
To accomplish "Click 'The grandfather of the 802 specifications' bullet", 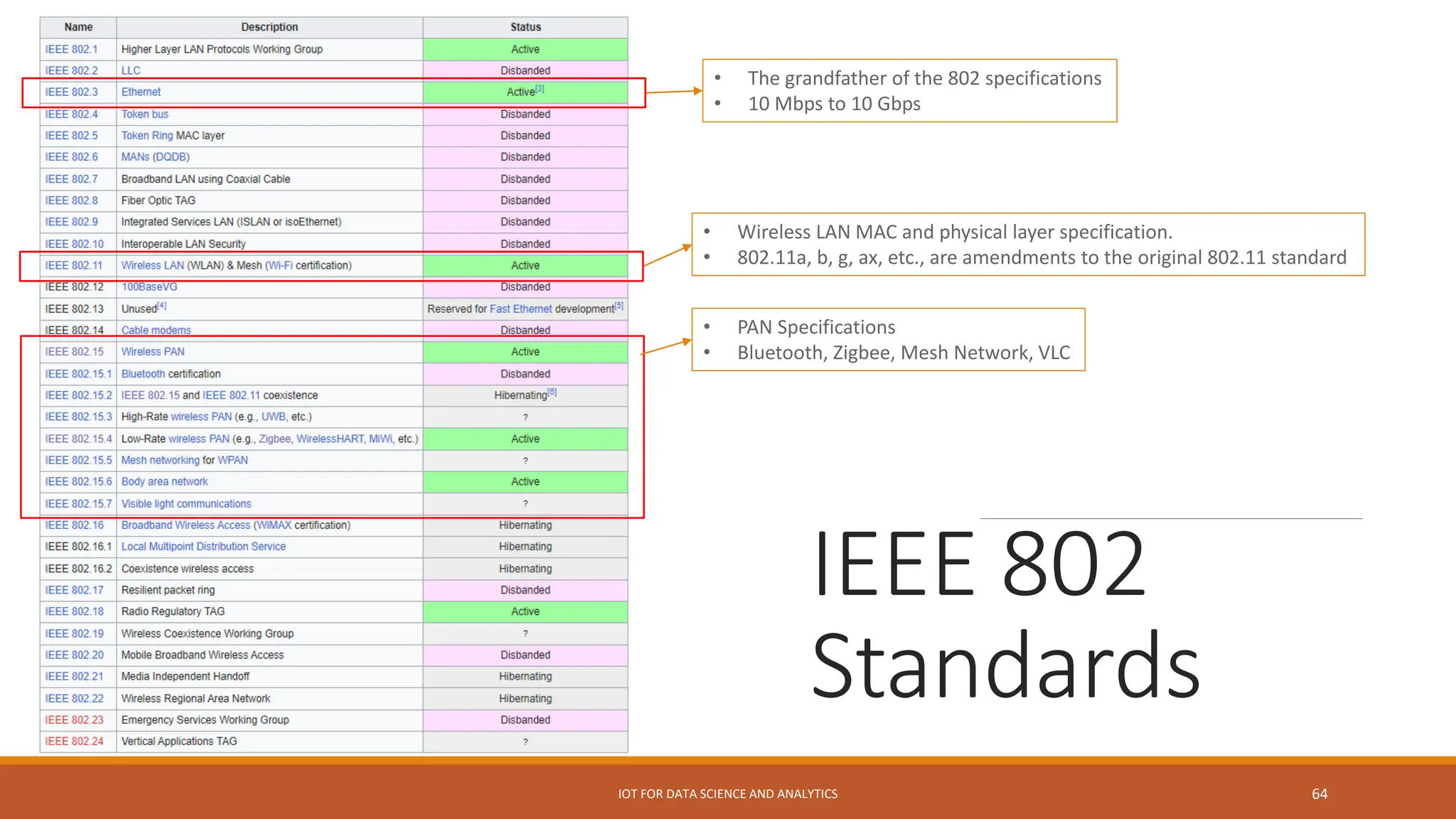I will pyautogui.click(x=924, y=78).
